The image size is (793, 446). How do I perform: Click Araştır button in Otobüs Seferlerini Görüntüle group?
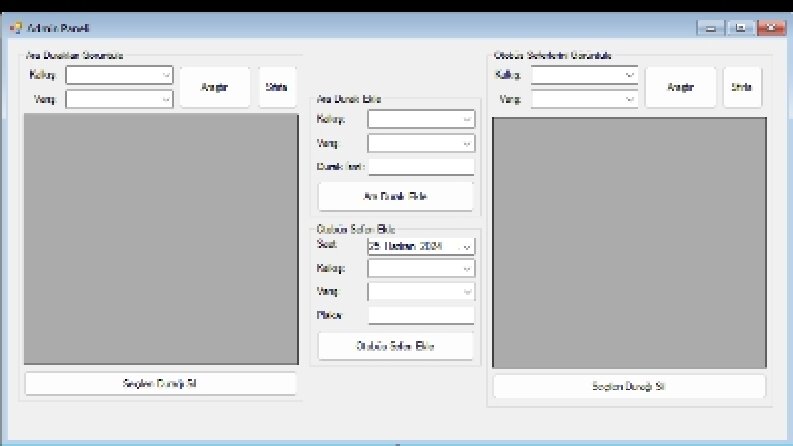click(681, 87)
